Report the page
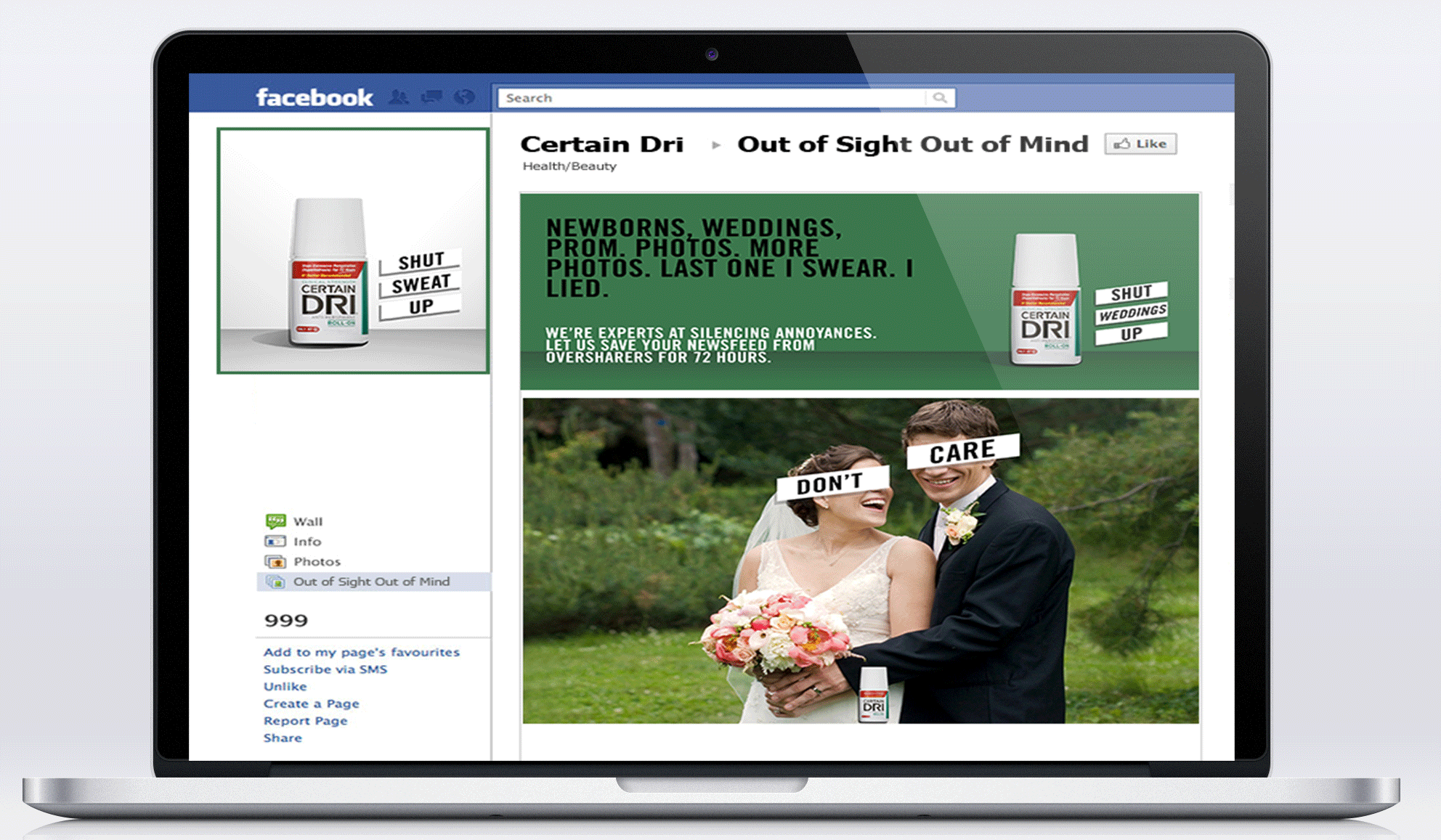 pyautogui.click(x=305, y=720)
